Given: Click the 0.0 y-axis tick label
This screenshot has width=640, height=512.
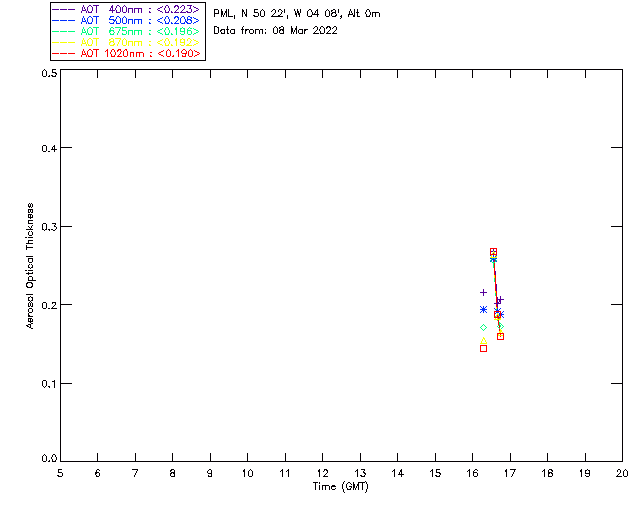Looking at the screenshot, I should [x=49, y=459].
